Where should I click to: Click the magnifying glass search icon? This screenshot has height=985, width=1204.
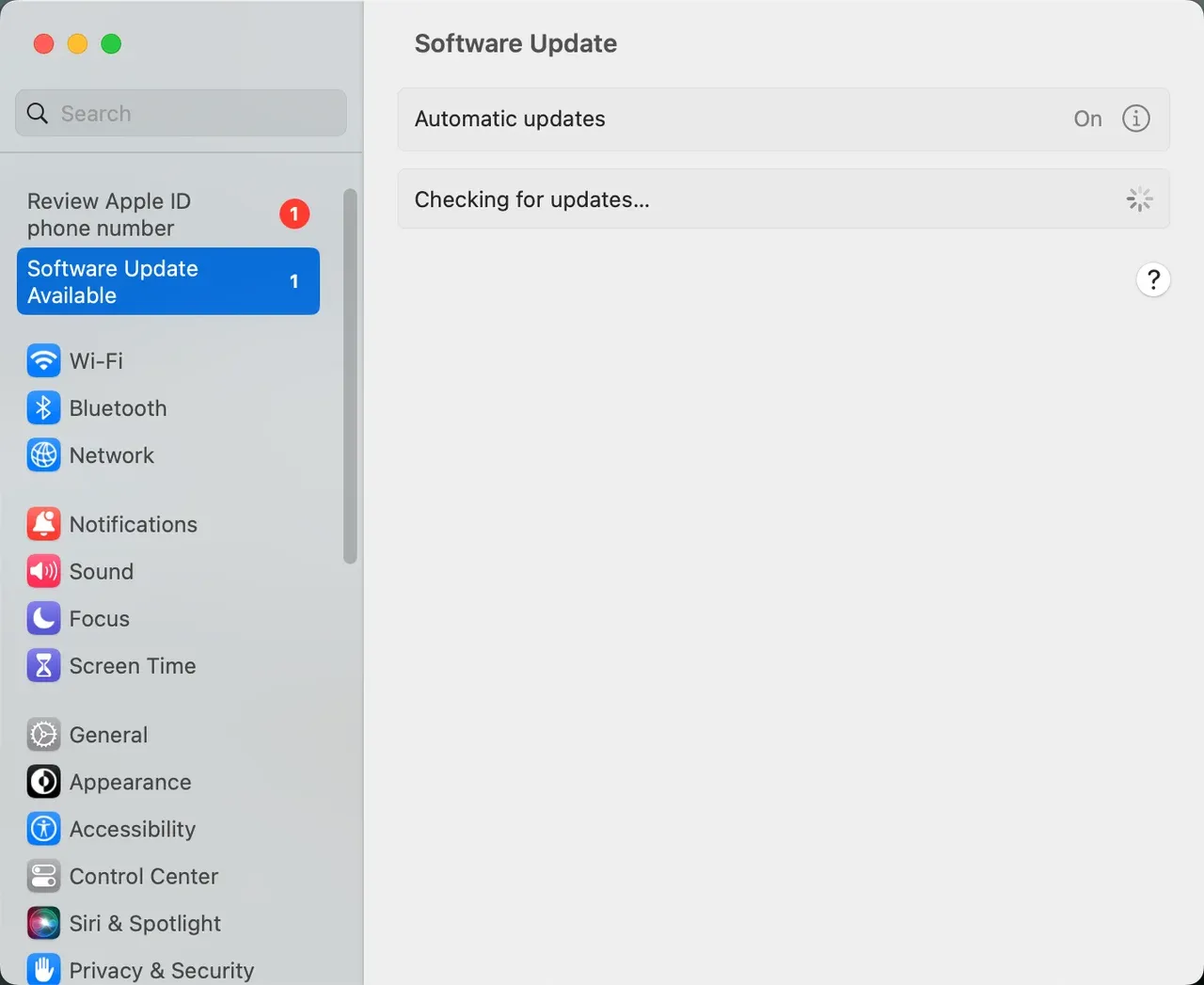pos(38,113)
